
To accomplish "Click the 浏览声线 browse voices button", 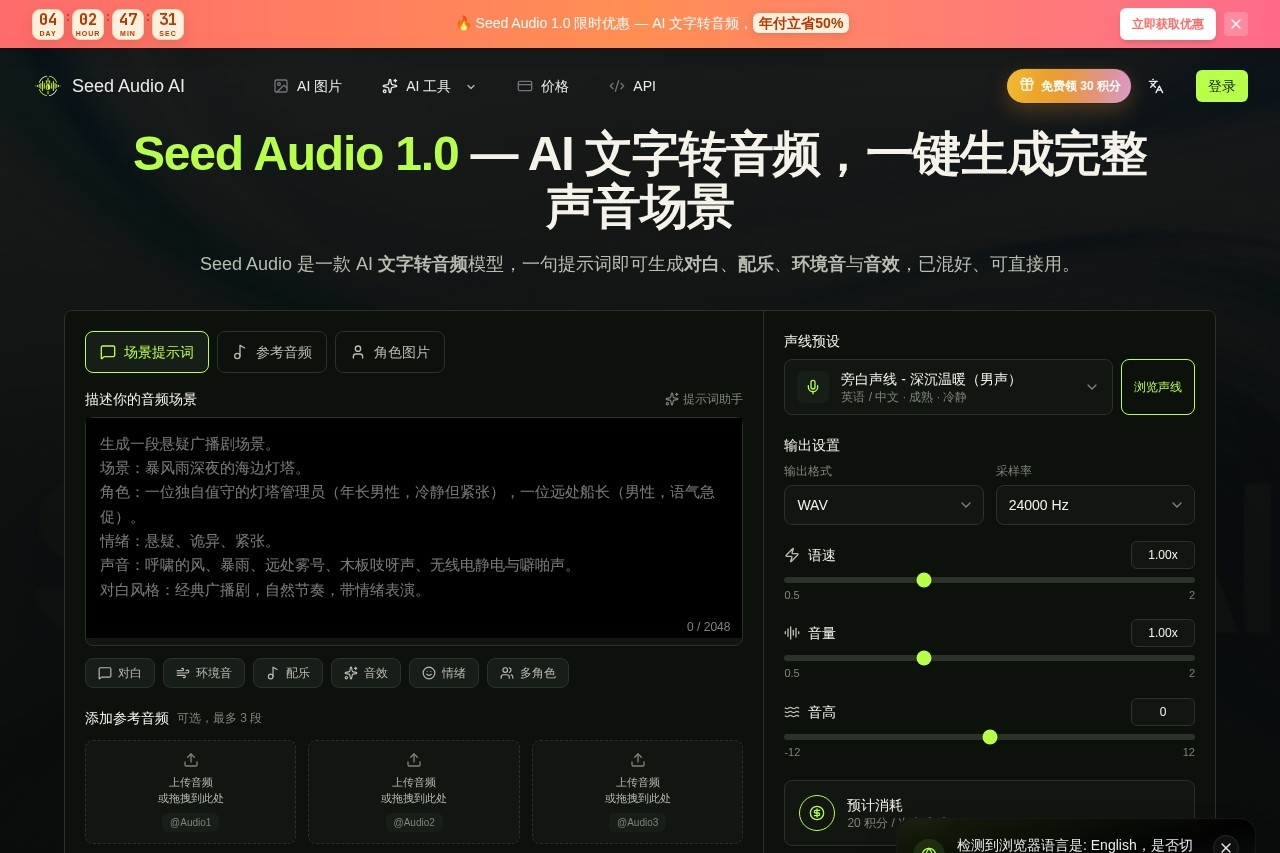I will tap(1158, 387).
